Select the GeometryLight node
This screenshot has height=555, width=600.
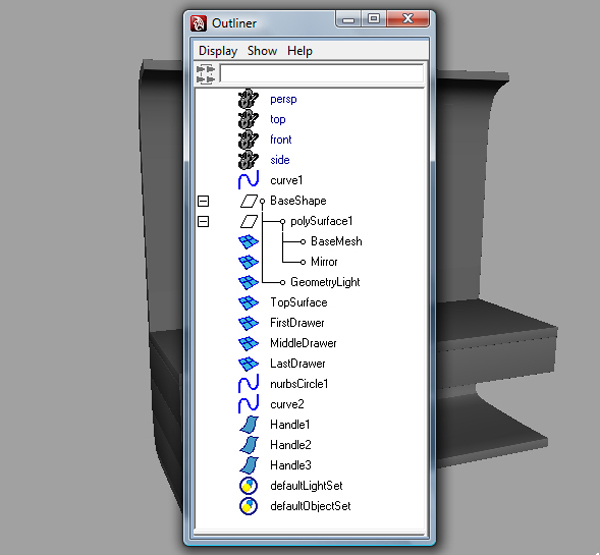click(325, 282)
